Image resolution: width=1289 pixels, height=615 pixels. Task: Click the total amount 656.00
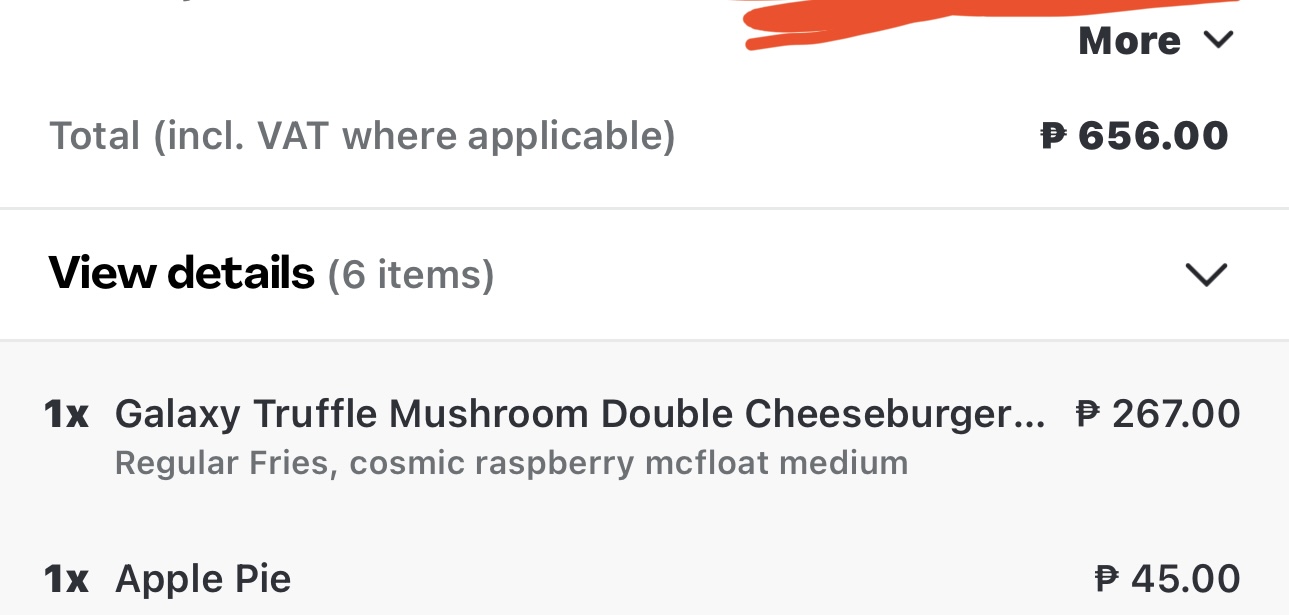(1153, 136)
